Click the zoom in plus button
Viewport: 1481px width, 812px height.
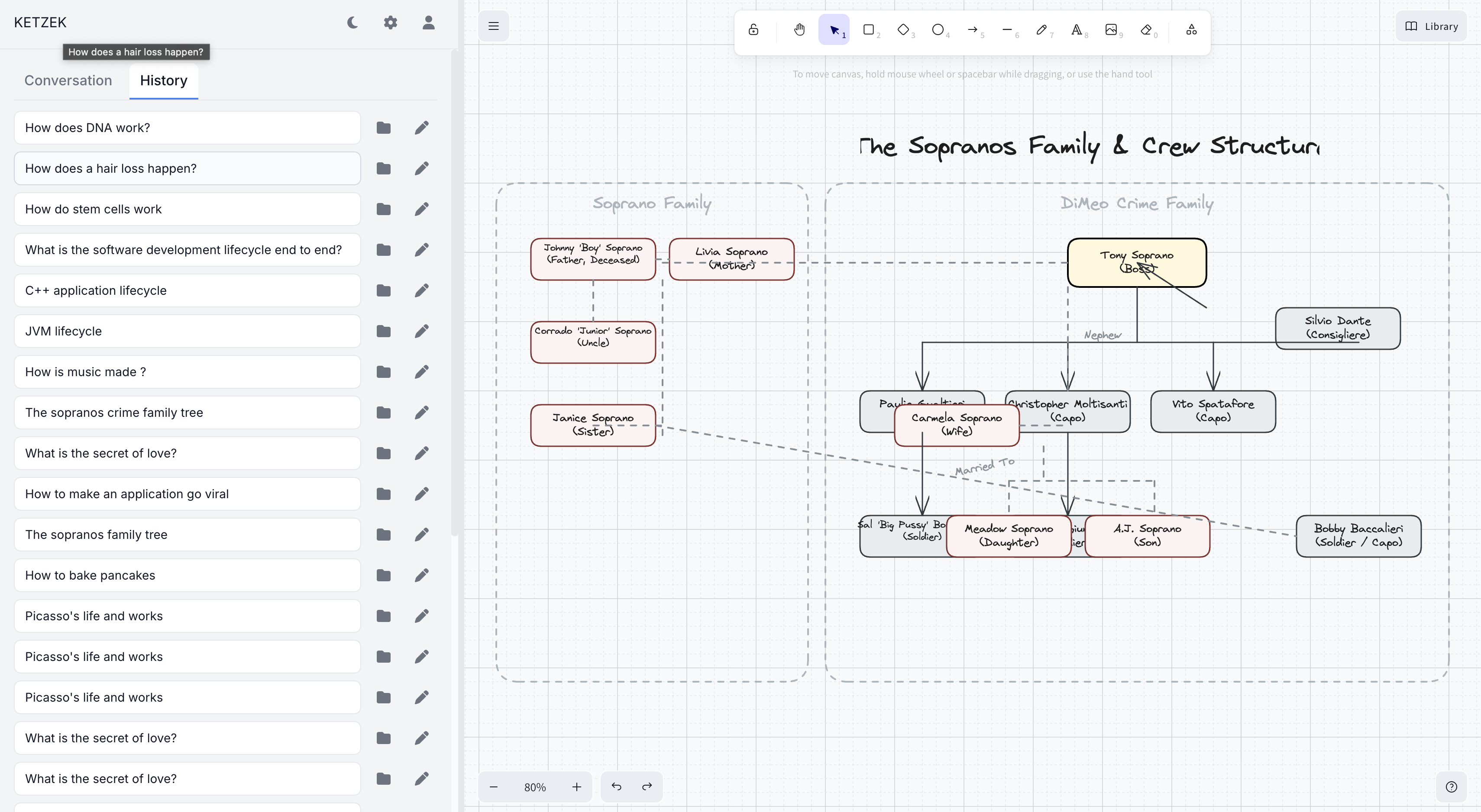pyautogui.click(x=577, y=787)
